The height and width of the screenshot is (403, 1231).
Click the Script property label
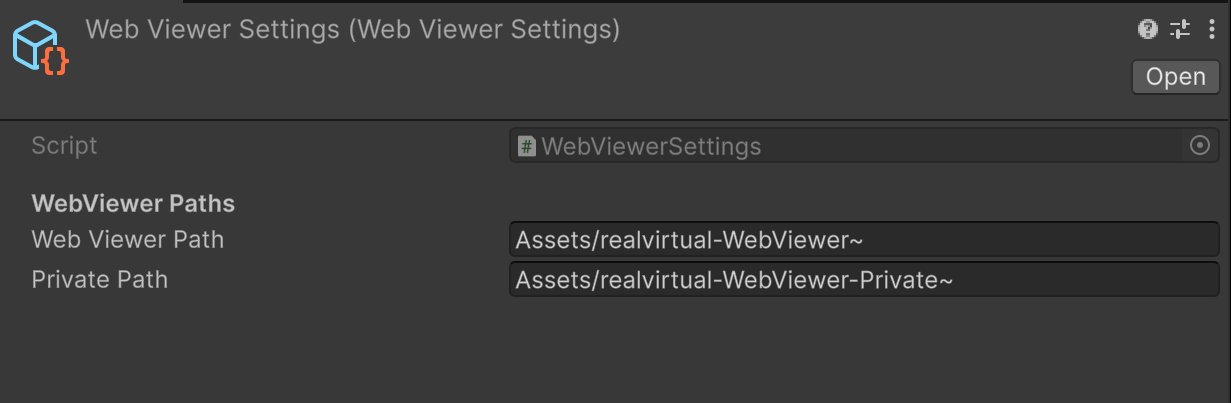[65, 146]
